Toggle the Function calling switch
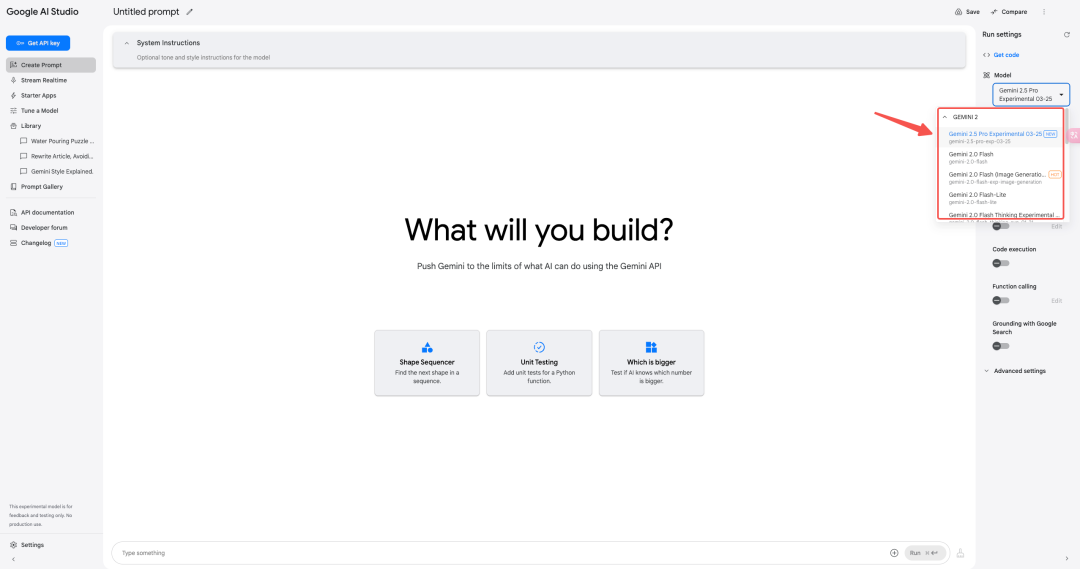Image resolution: width=1080 pixels, height=569 pixels. pyautogui.click(x=1001, y=300)
